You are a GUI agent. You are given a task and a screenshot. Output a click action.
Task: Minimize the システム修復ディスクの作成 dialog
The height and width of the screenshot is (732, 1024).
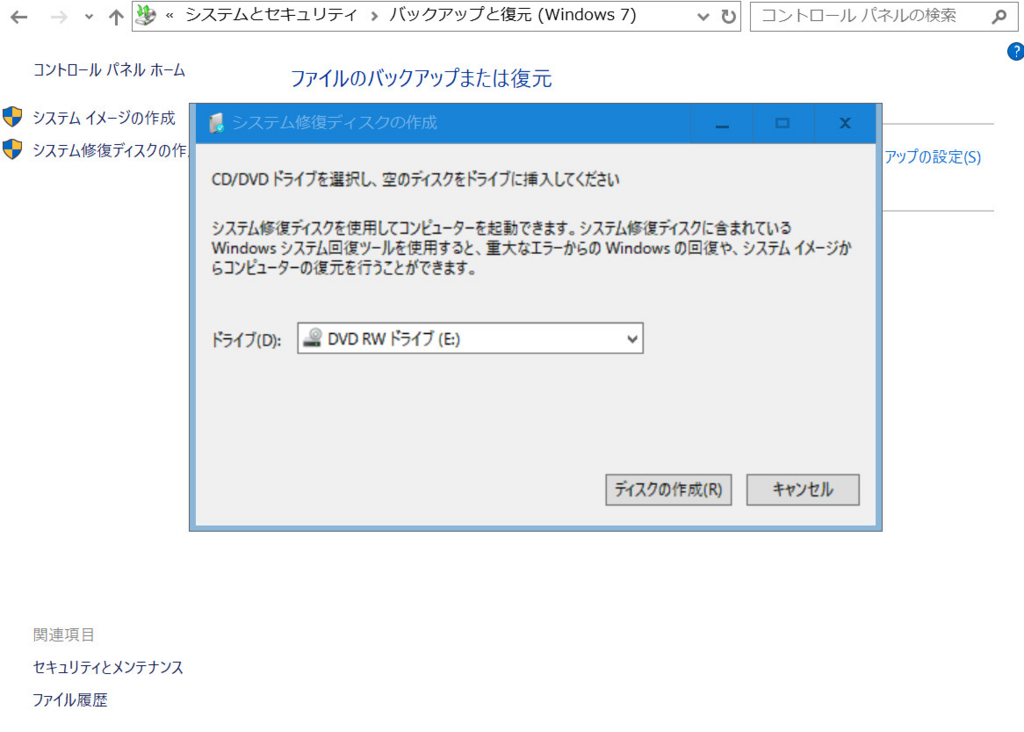click(x=722, y=123)
